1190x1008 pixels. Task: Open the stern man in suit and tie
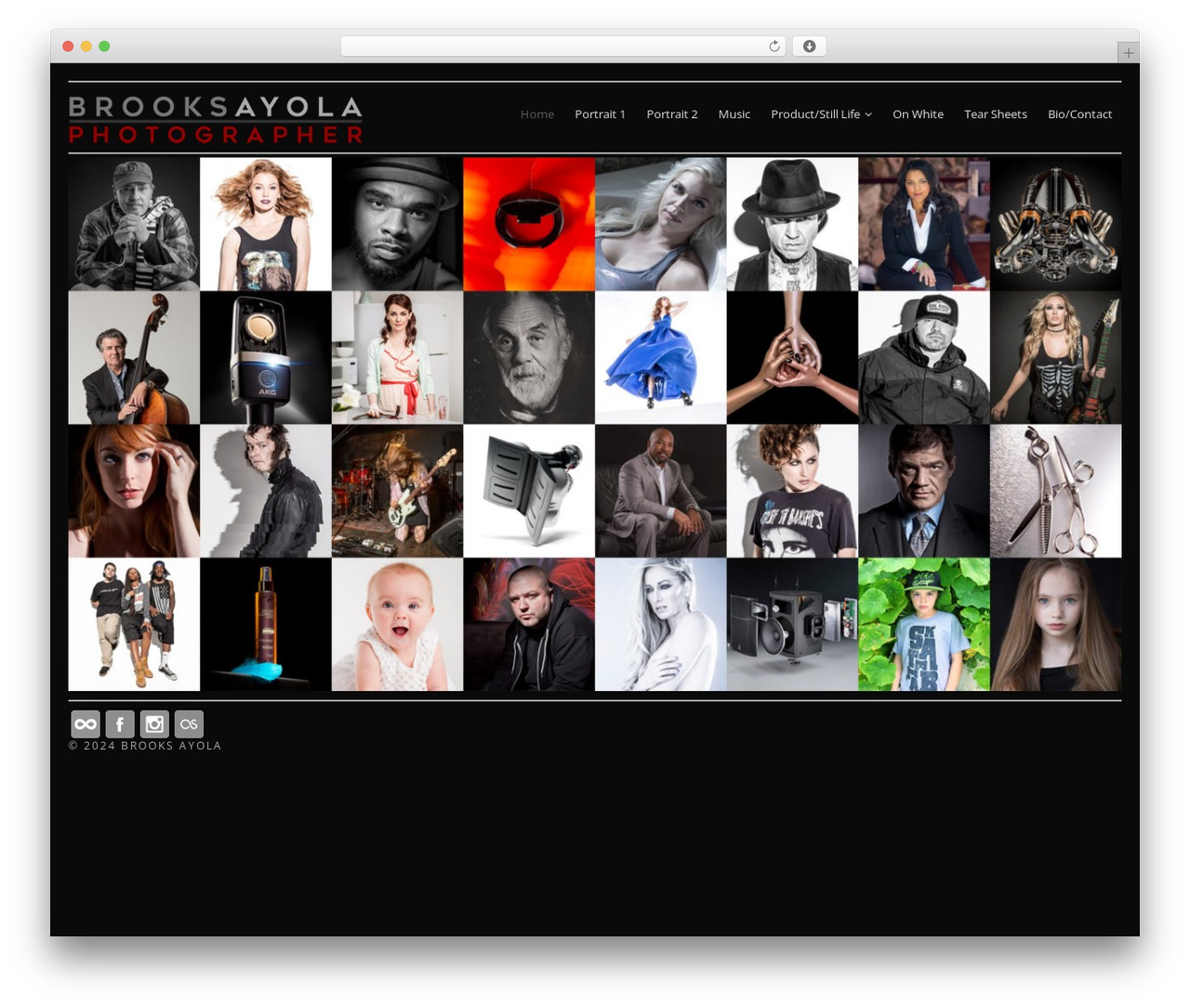coord(924,491)
